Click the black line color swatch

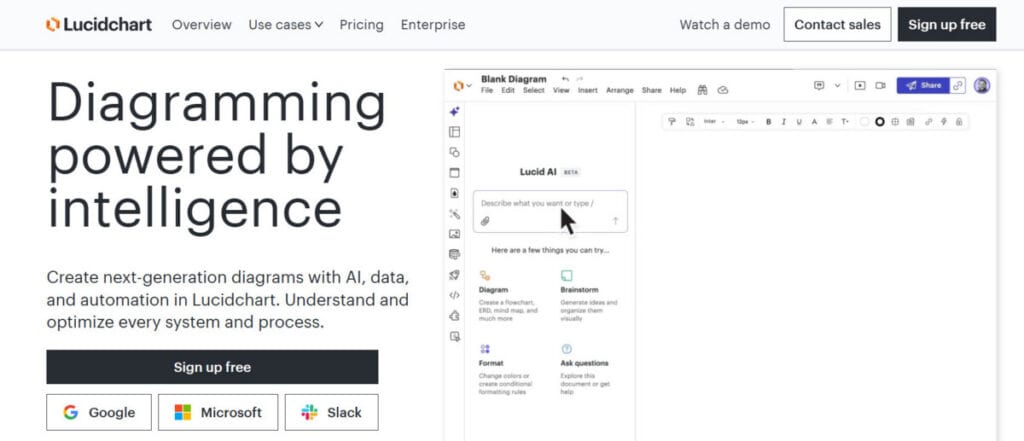(880, 122)
